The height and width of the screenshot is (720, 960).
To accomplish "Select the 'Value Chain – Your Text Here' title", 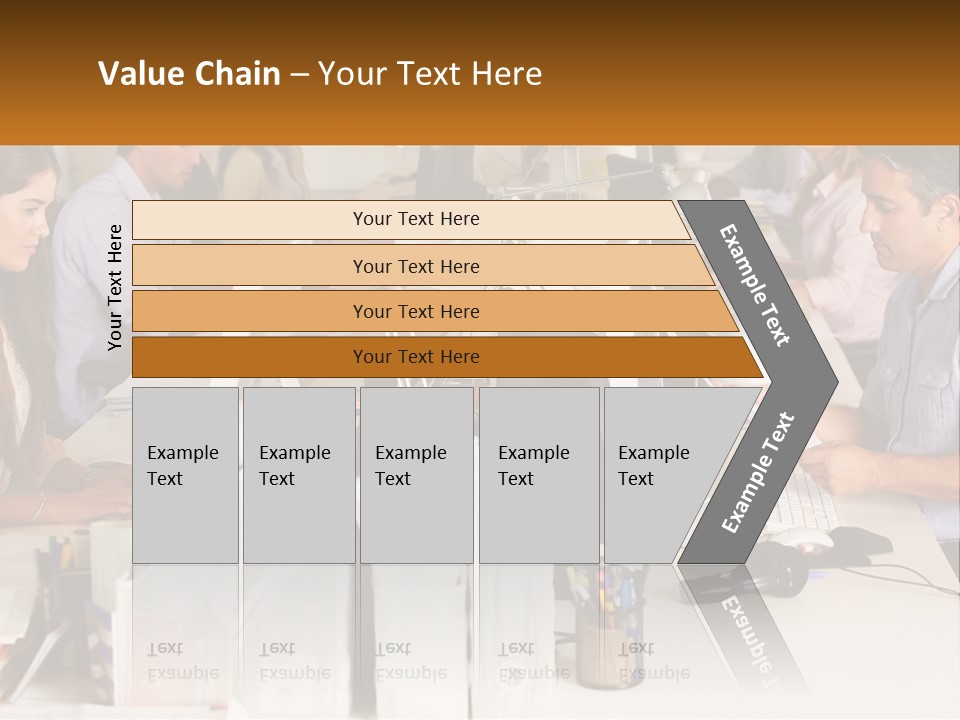I will (x=320, y=73).
